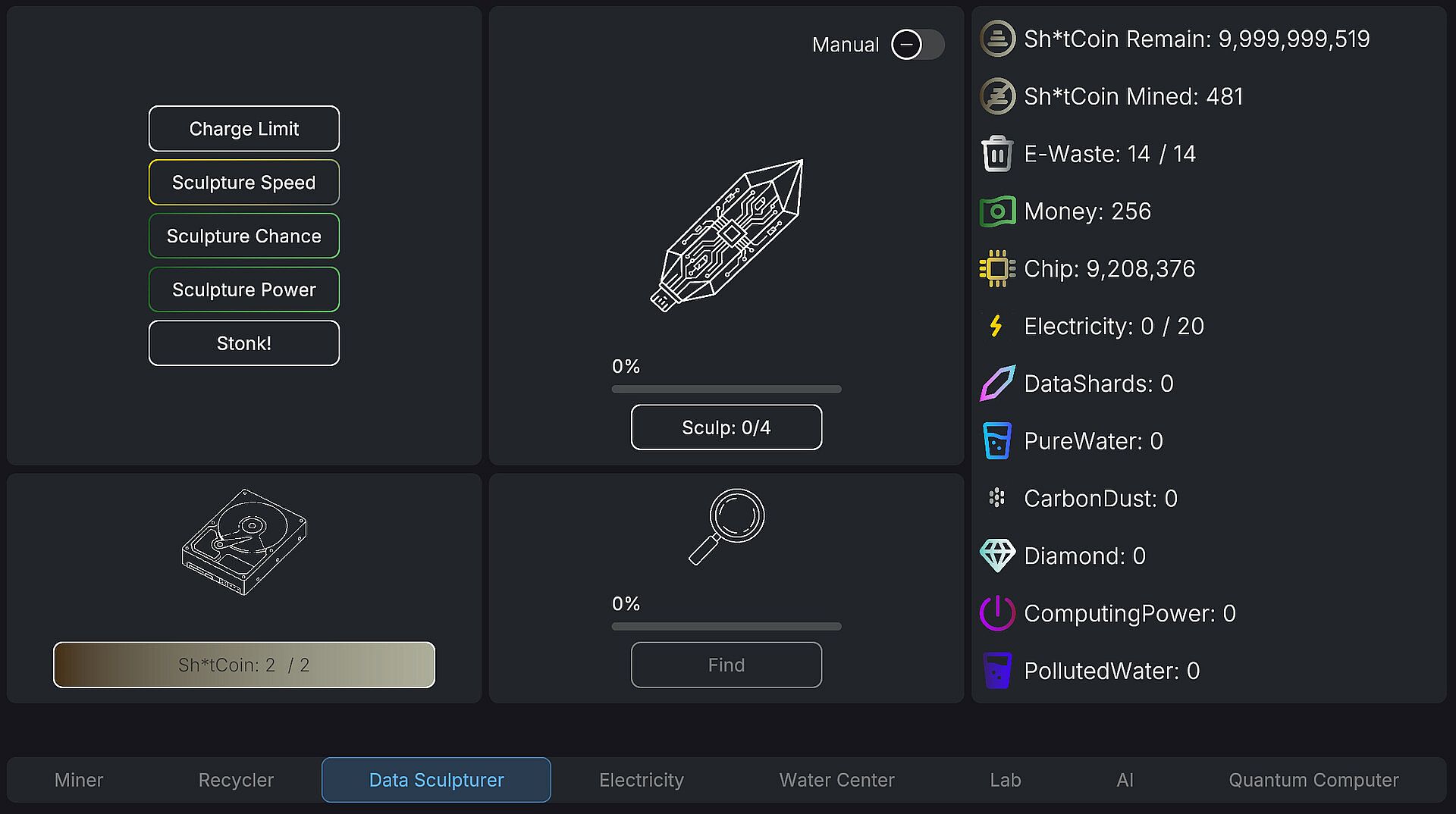
Task: Click the hard drive miner icon
Action: coord(244,542)
